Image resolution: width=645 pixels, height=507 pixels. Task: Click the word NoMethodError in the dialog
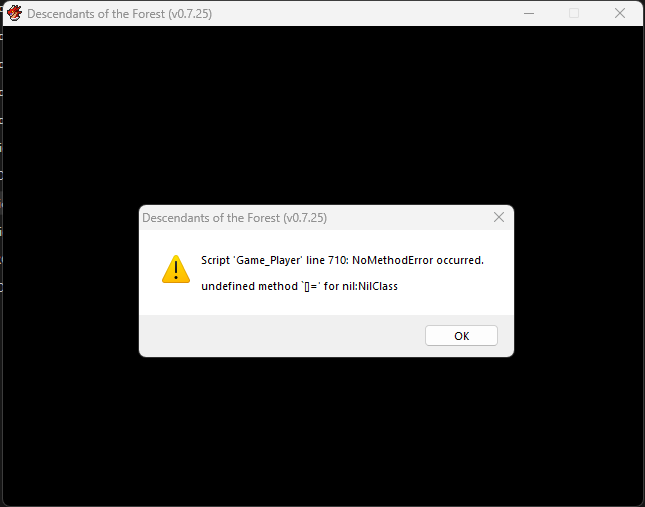[392, 260]
